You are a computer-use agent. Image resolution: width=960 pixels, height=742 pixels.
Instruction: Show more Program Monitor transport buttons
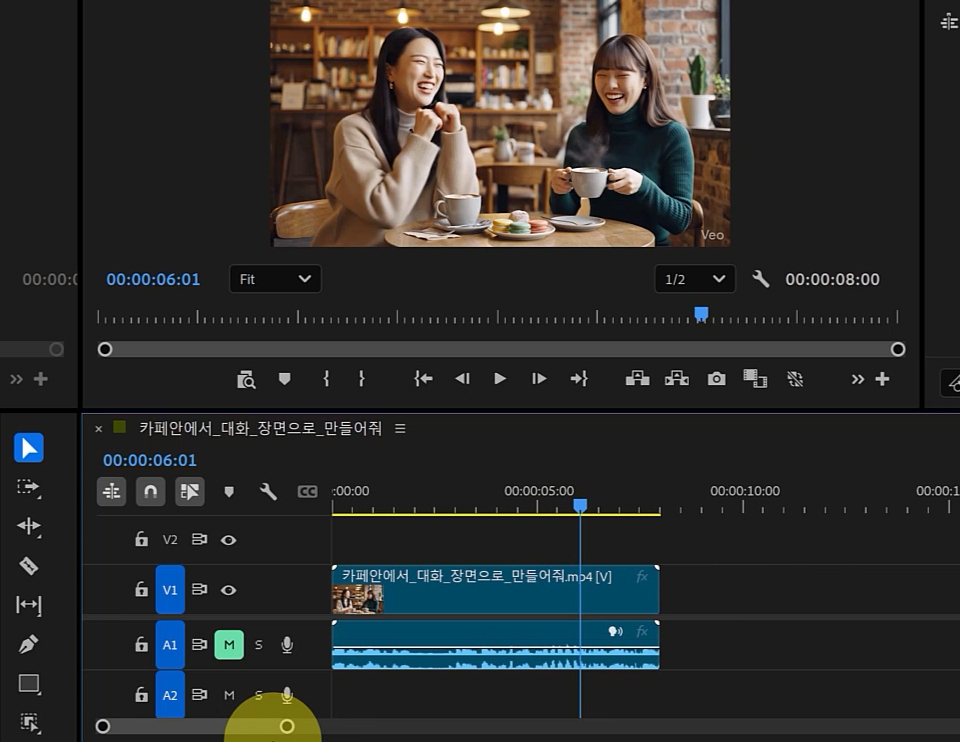pyautogui.click(x=857, y=379)
